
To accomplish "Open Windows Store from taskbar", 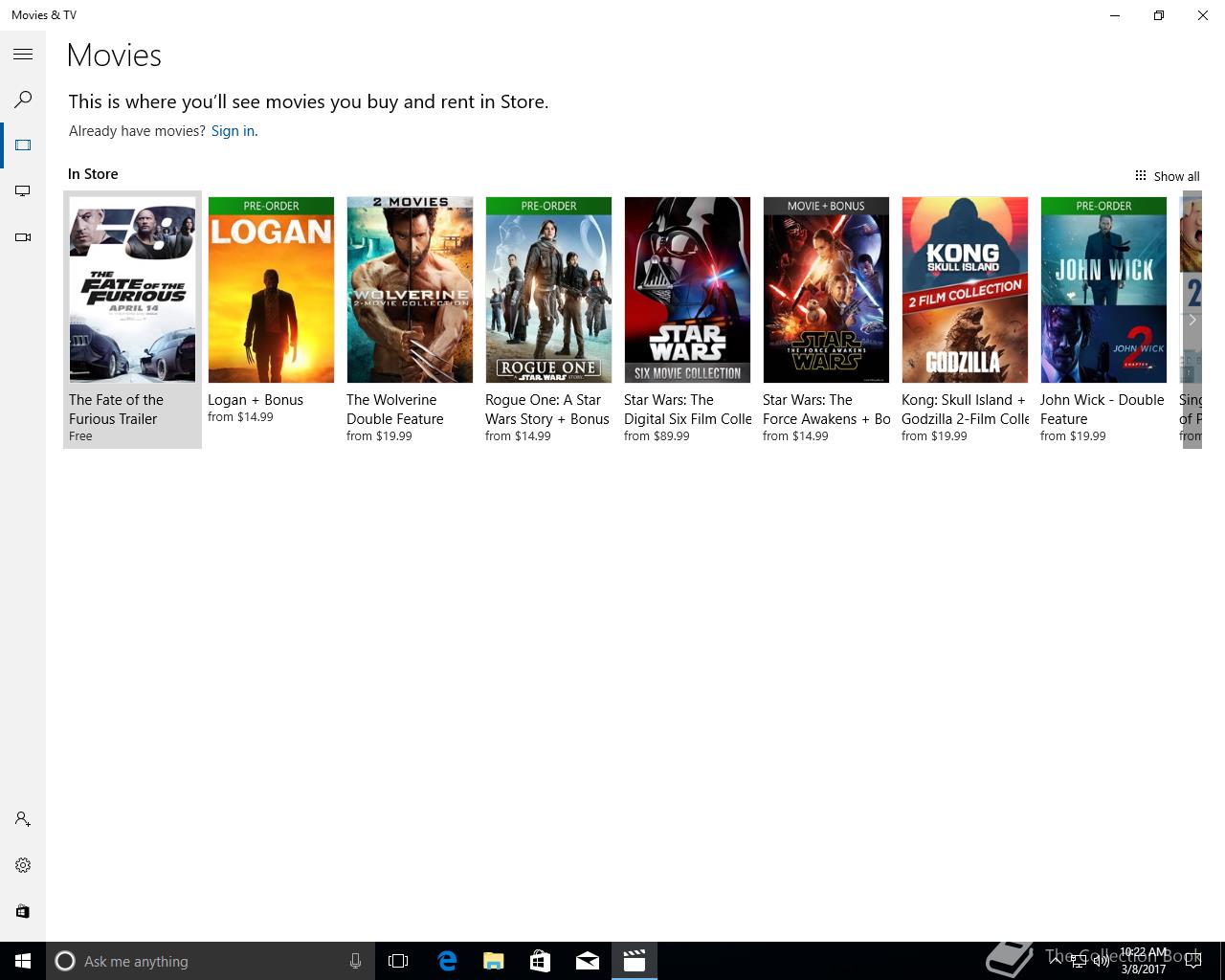I will [x=540, y=961].
